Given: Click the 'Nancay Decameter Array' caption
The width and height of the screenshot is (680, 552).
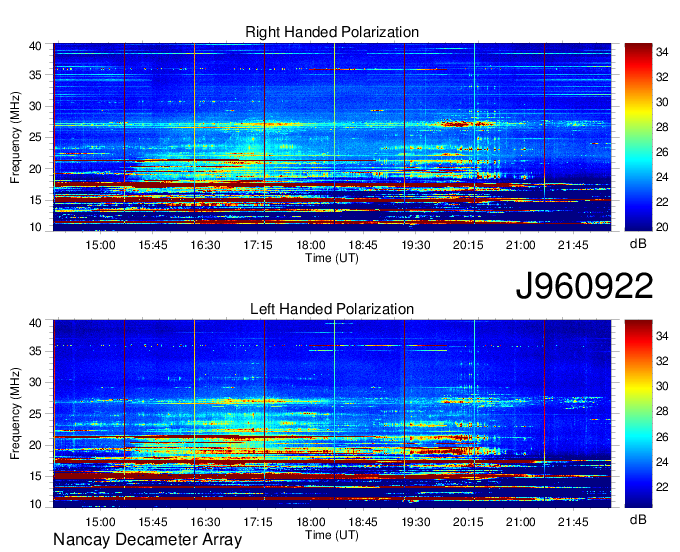Looking at the screenshot, I should point(147,540).
